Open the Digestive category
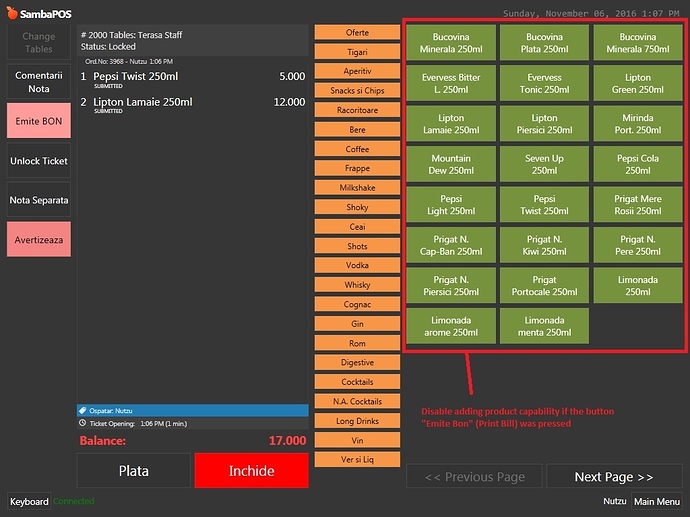The width and height of the screenshot is (690, 517). [357, 363]
